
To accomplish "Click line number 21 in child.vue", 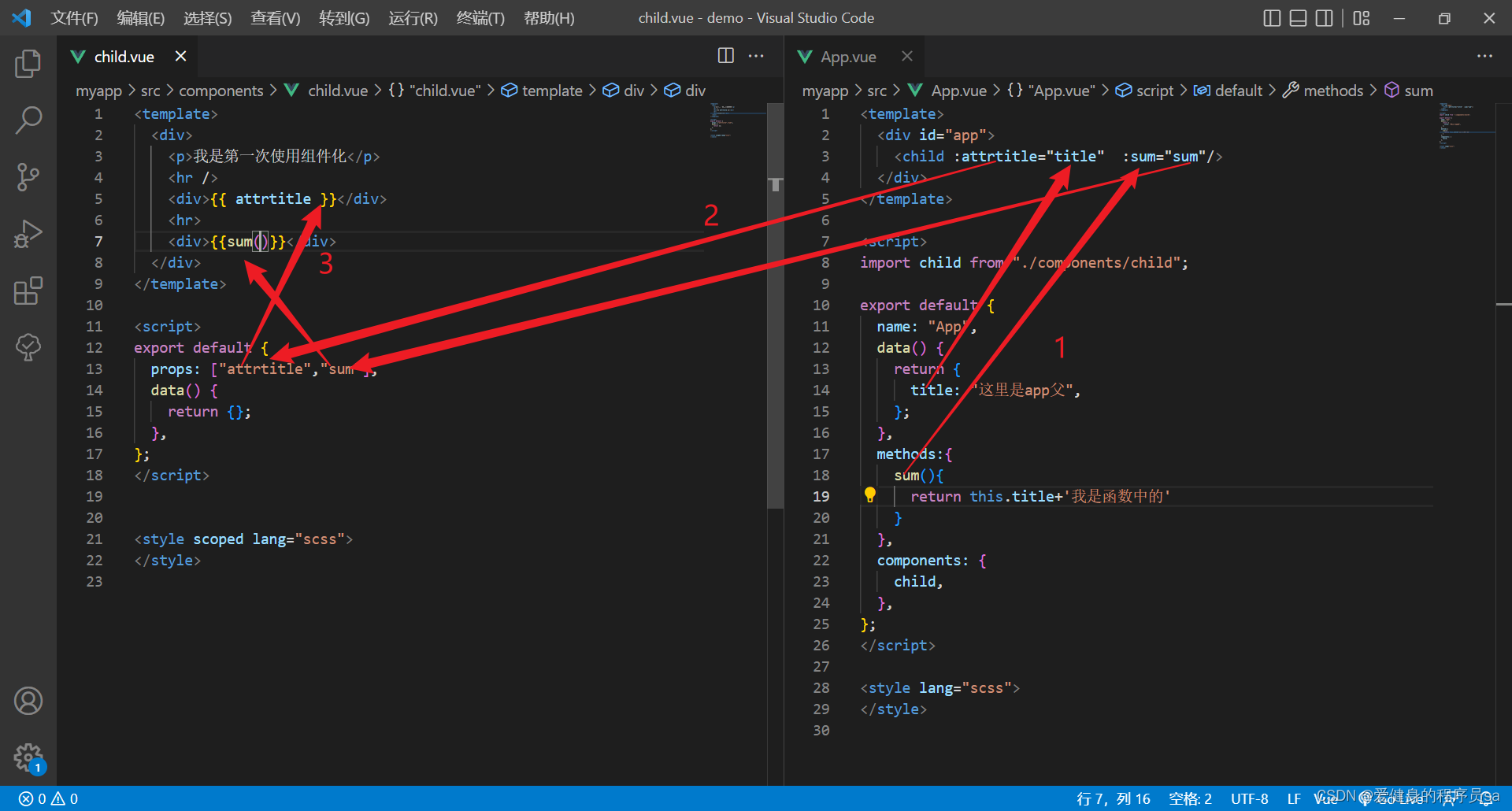I will pyautogui.click(x=94, y=539).
